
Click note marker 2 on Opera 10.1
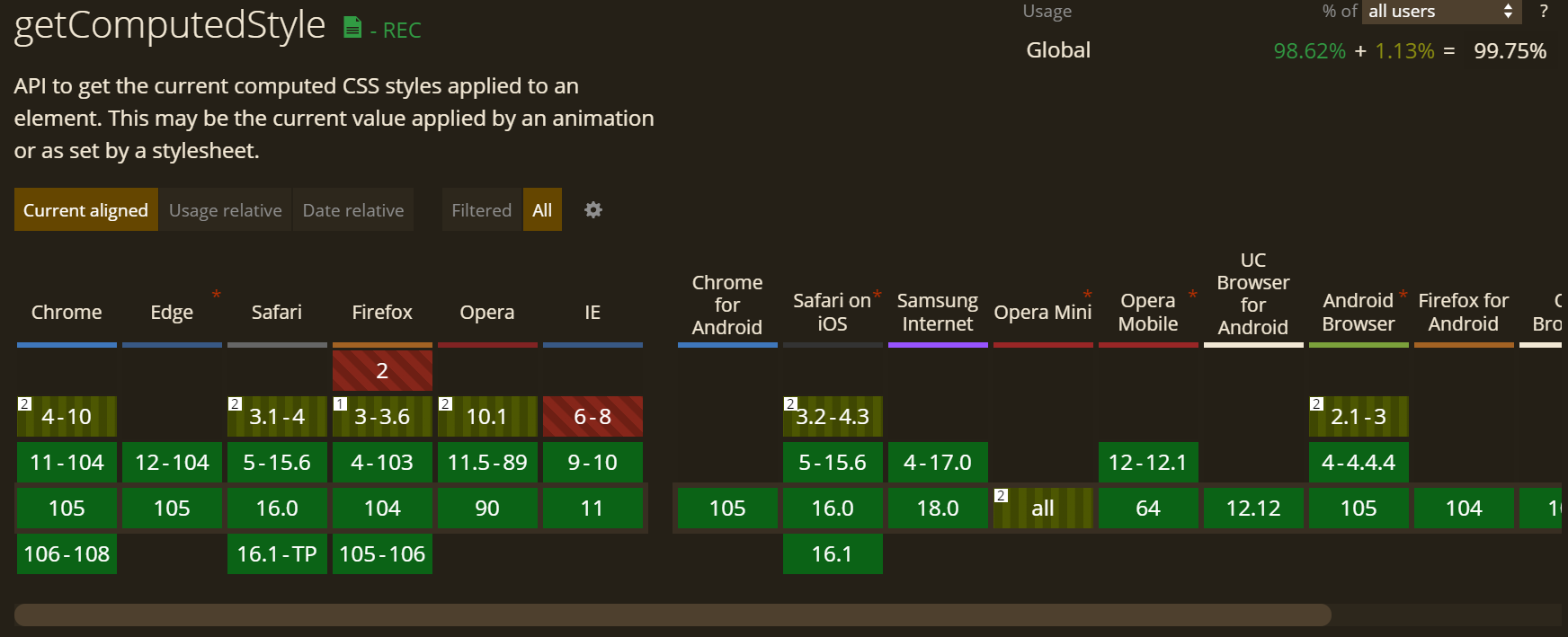pos(446,403)
